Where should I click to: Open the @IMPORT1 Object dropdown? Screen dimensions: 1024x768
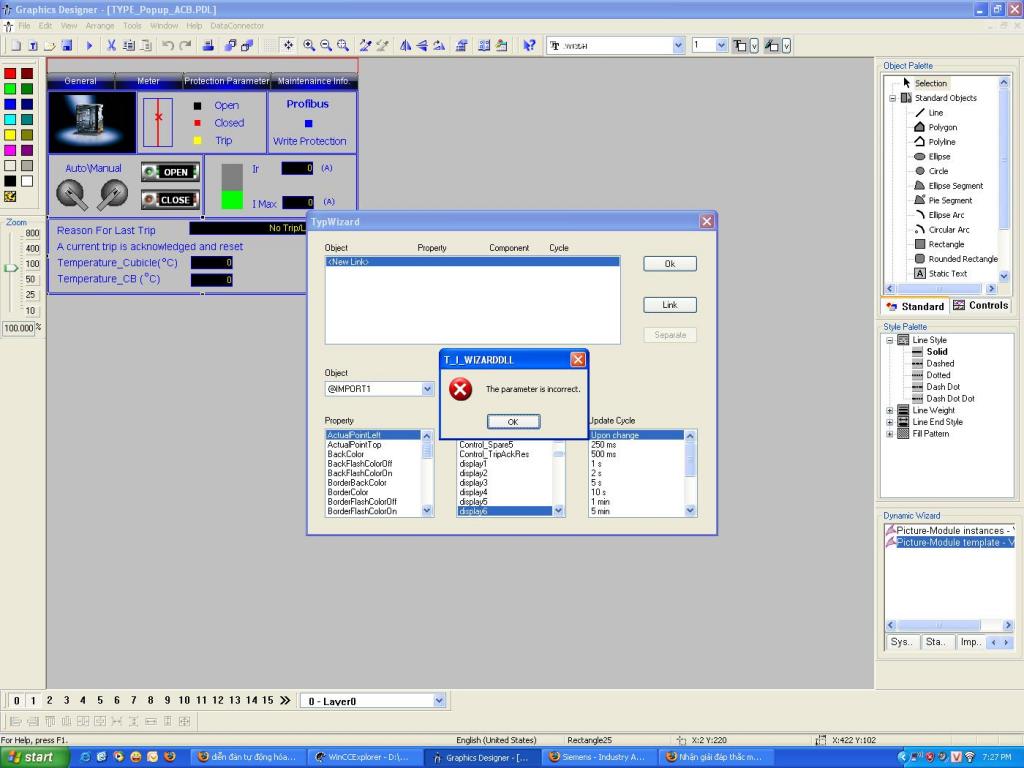click(x=428, y=389)
